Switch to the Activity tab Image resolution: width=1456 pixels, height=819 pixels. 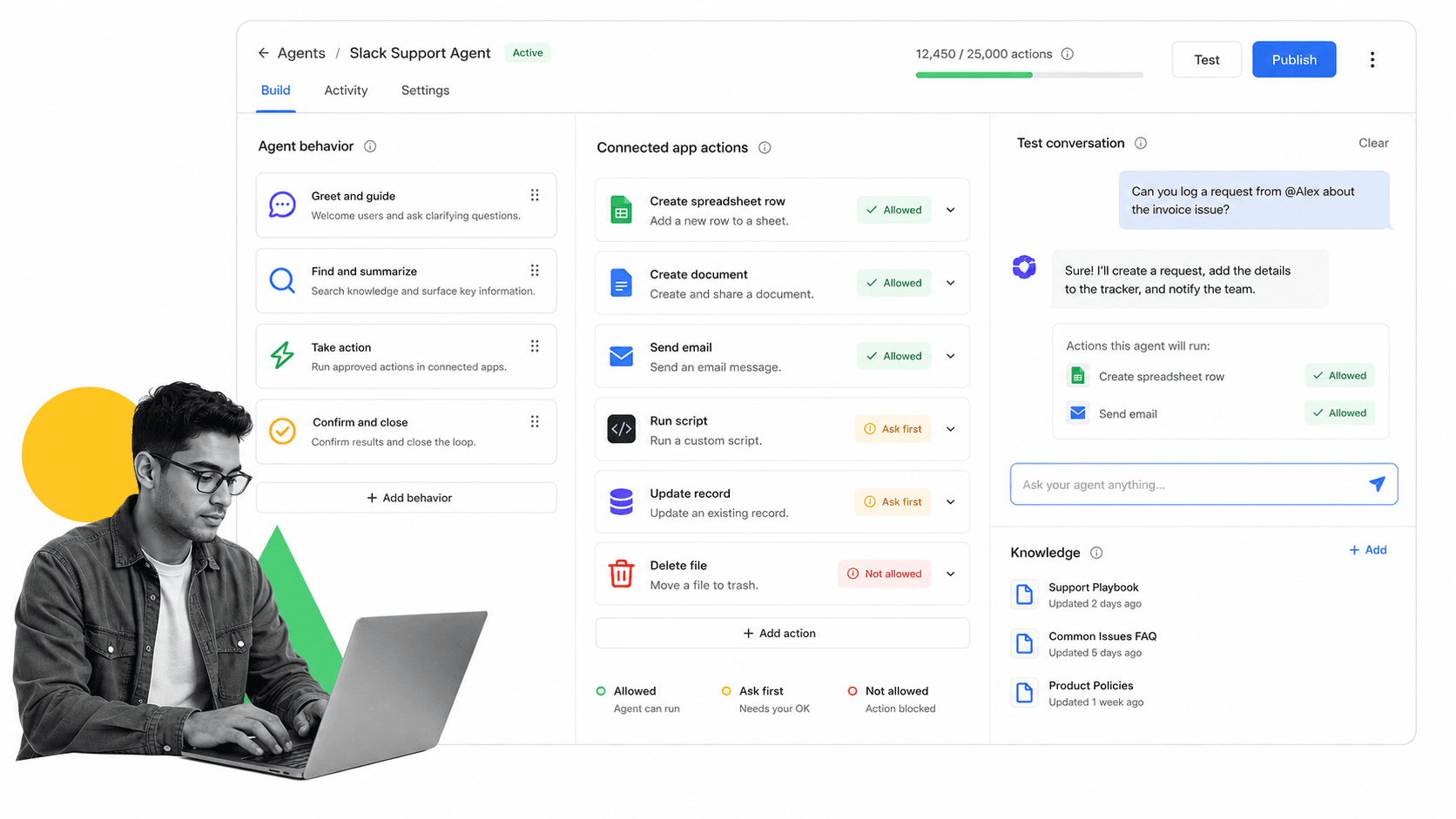tap(346, 91)
